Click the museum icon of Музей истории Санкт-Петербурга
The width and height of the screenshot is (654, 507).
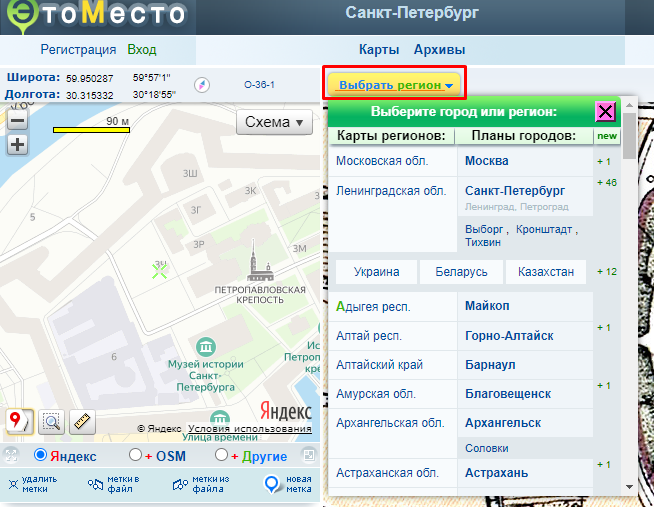tap(206, 346)
